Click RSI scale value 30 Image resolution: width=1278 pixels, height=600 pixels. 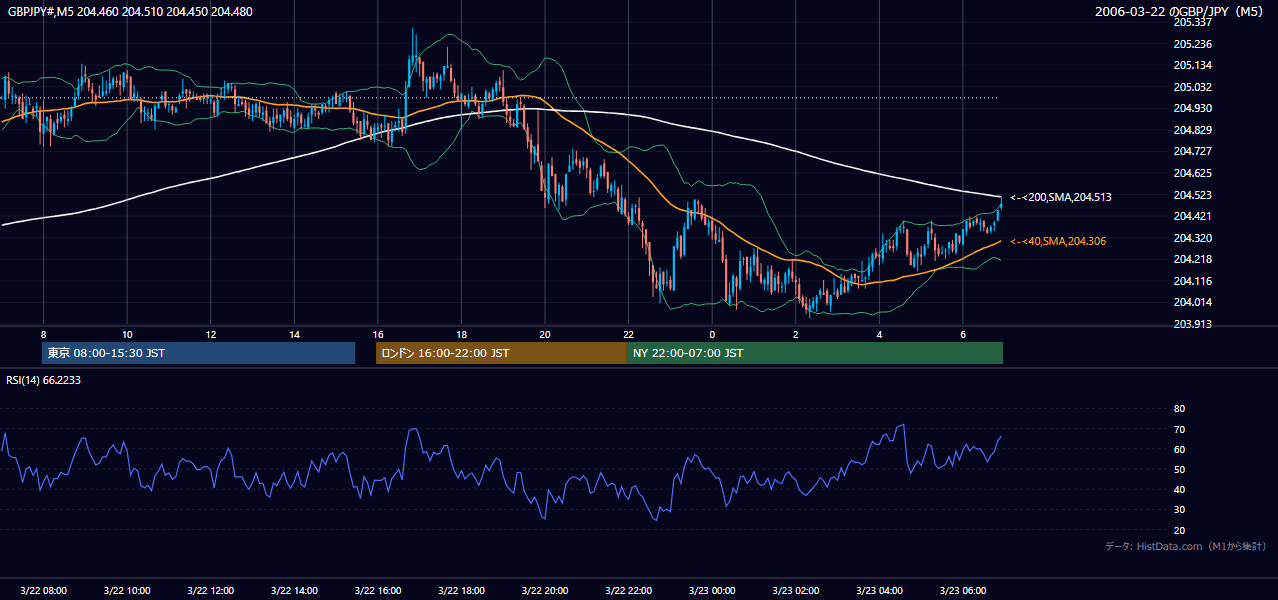[x=1179, y=510]
